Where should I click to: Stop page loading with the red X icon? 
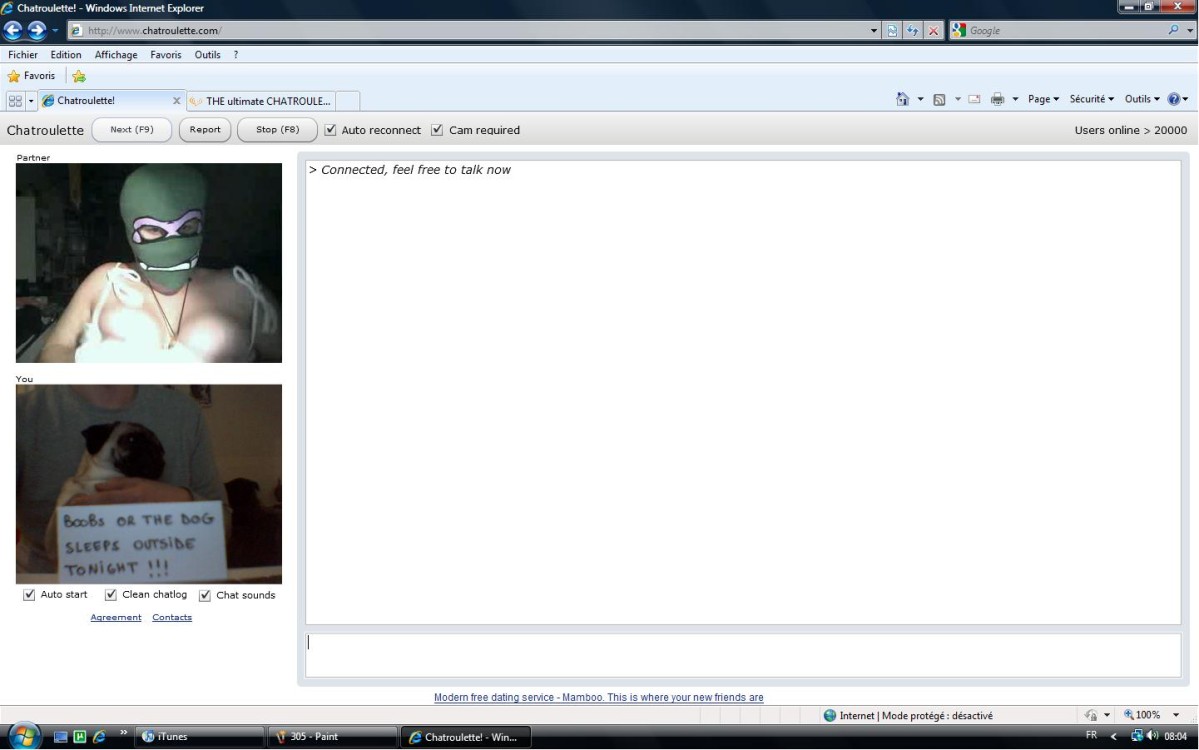click(933, 31)
